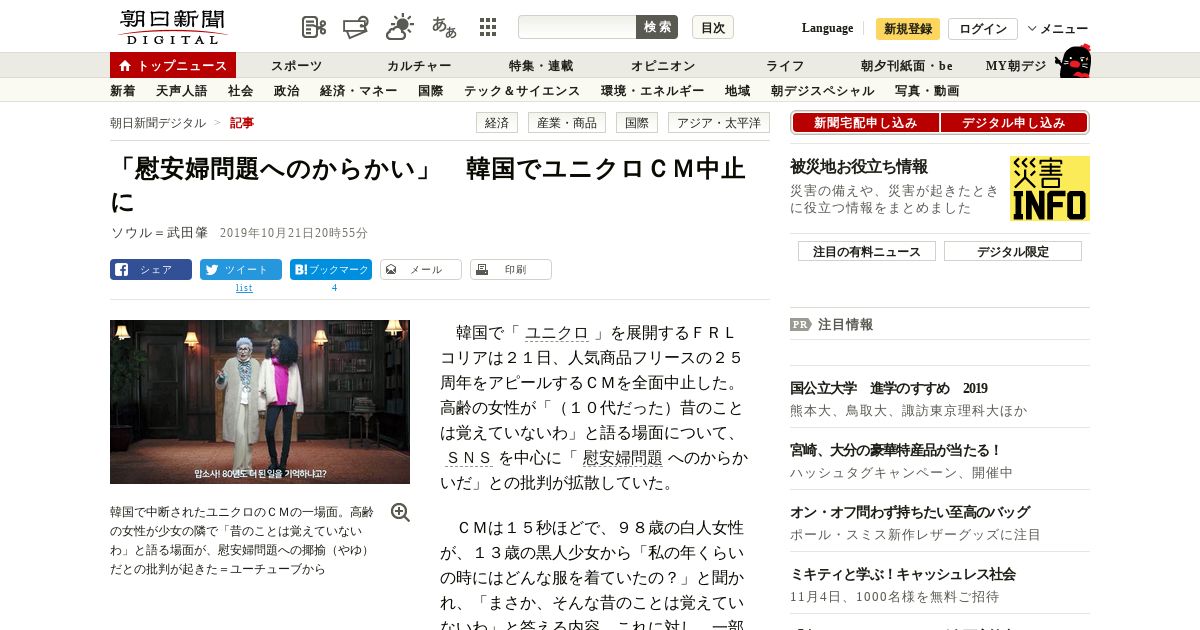Click 新聞宅配申し込み button

point(865,123)
